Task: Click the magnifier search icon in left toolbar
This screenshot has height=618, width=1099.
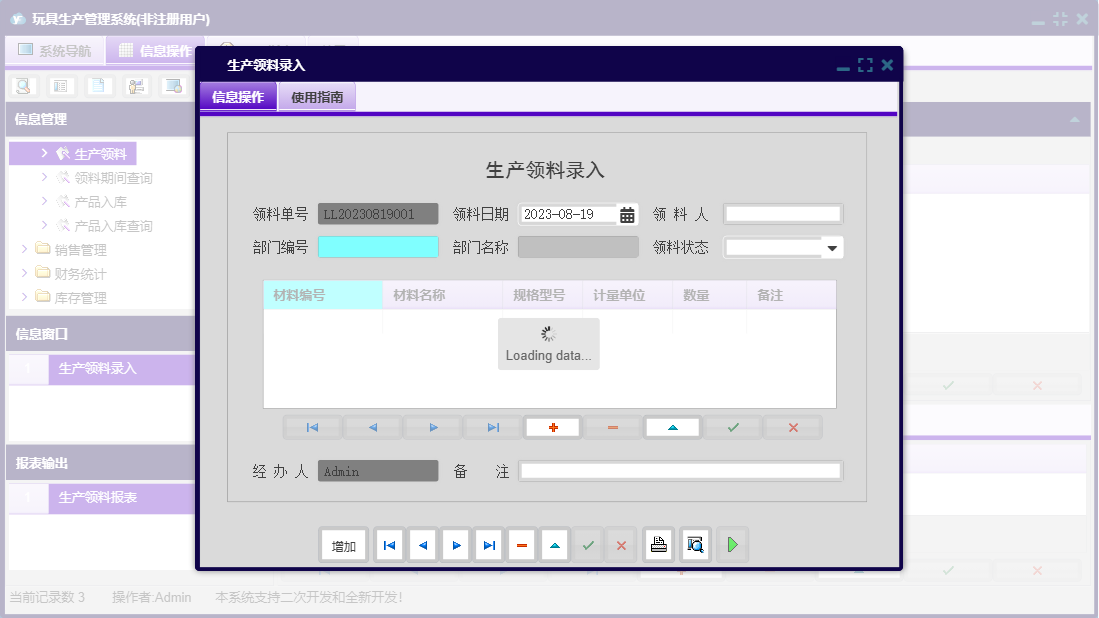Action: (22, 86)
